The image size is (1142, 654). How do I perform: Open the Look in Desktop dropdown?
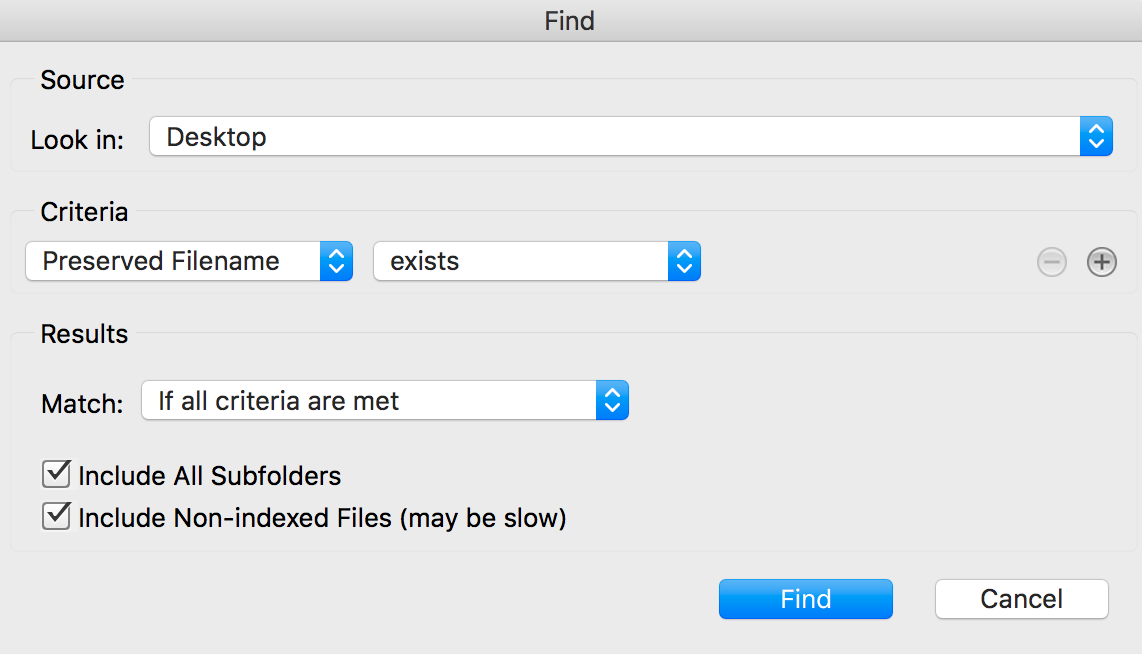click(x=614, y=137)
